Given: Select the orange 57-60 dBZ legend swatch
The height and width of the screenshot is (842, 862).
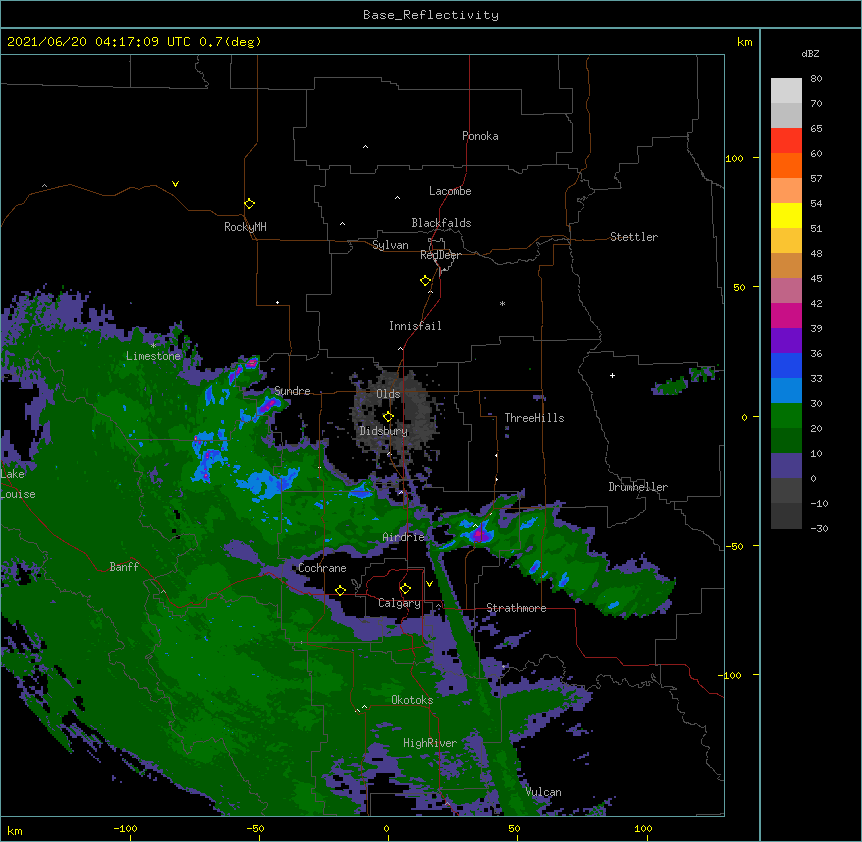Looking at the screenshot, I should coord(786,165).
